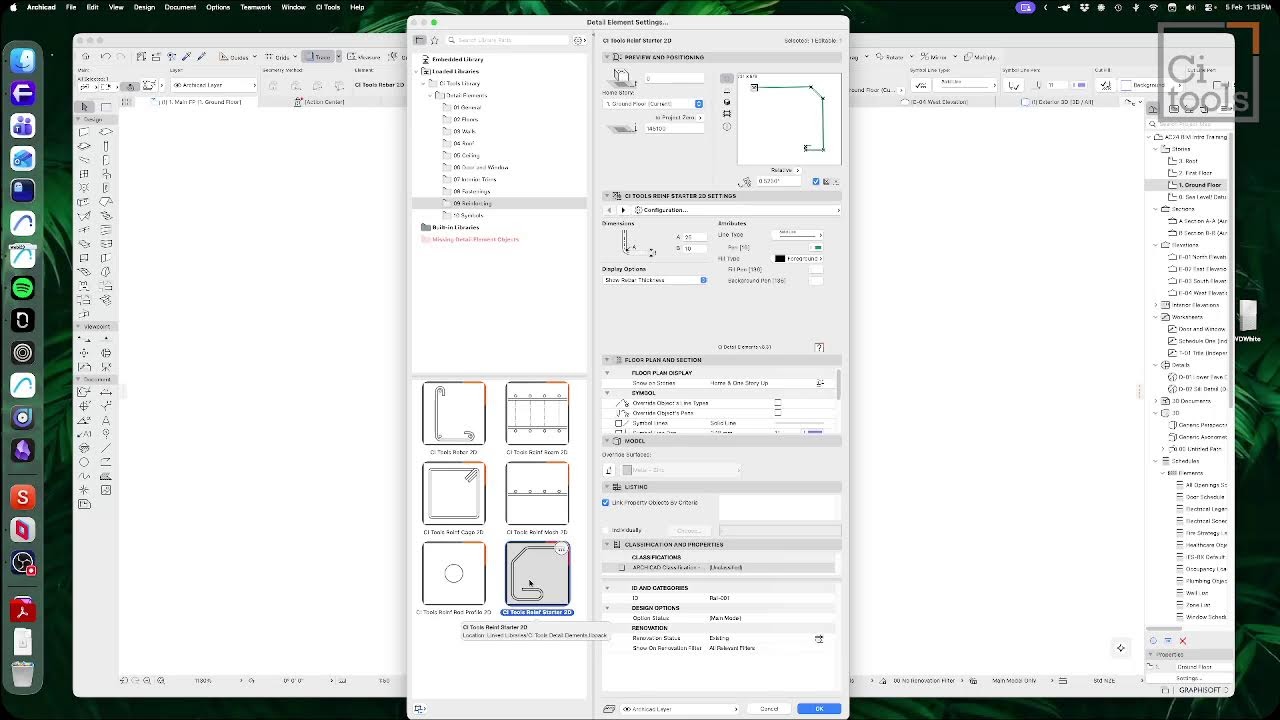Screen dimensions: 1280x720
Task: Collapse the Loaded Libraries tree node
Action: click(x=418, y=71)
